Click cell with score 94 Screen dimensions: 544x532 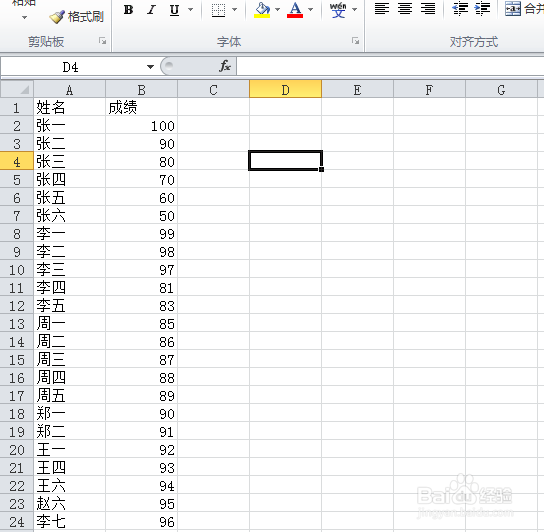coord(141,485)
